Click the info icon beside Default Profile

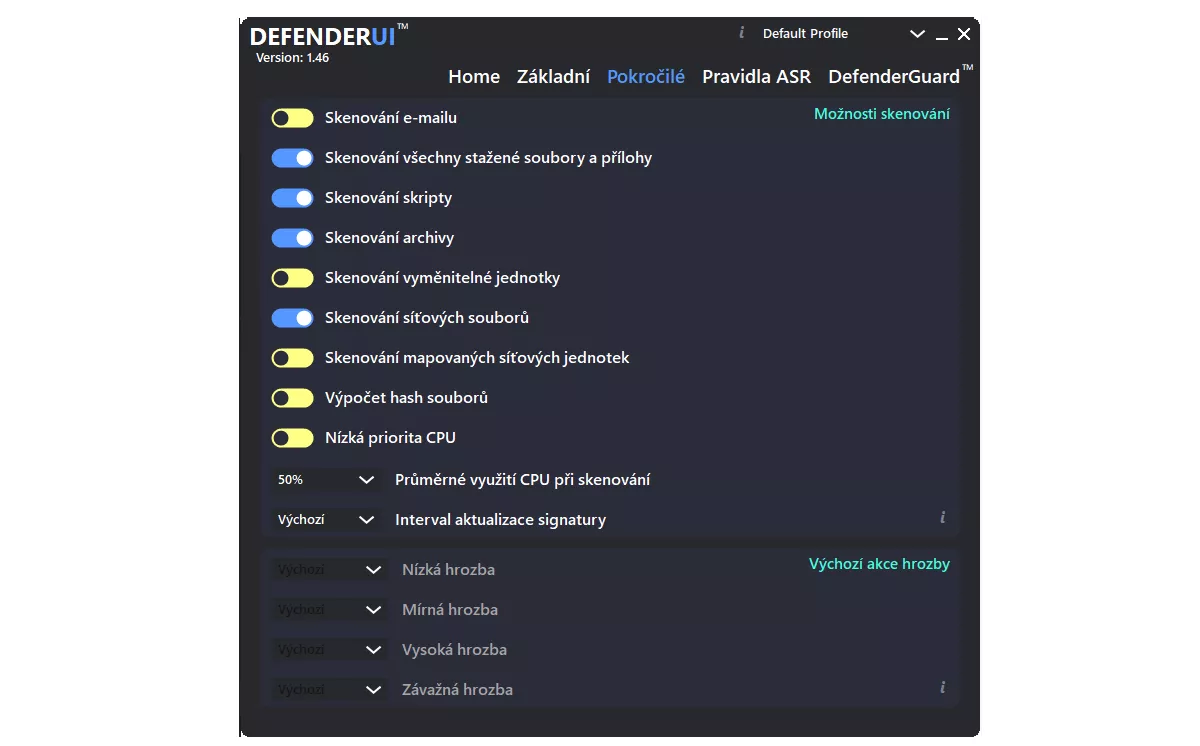[x=741, y=33]
